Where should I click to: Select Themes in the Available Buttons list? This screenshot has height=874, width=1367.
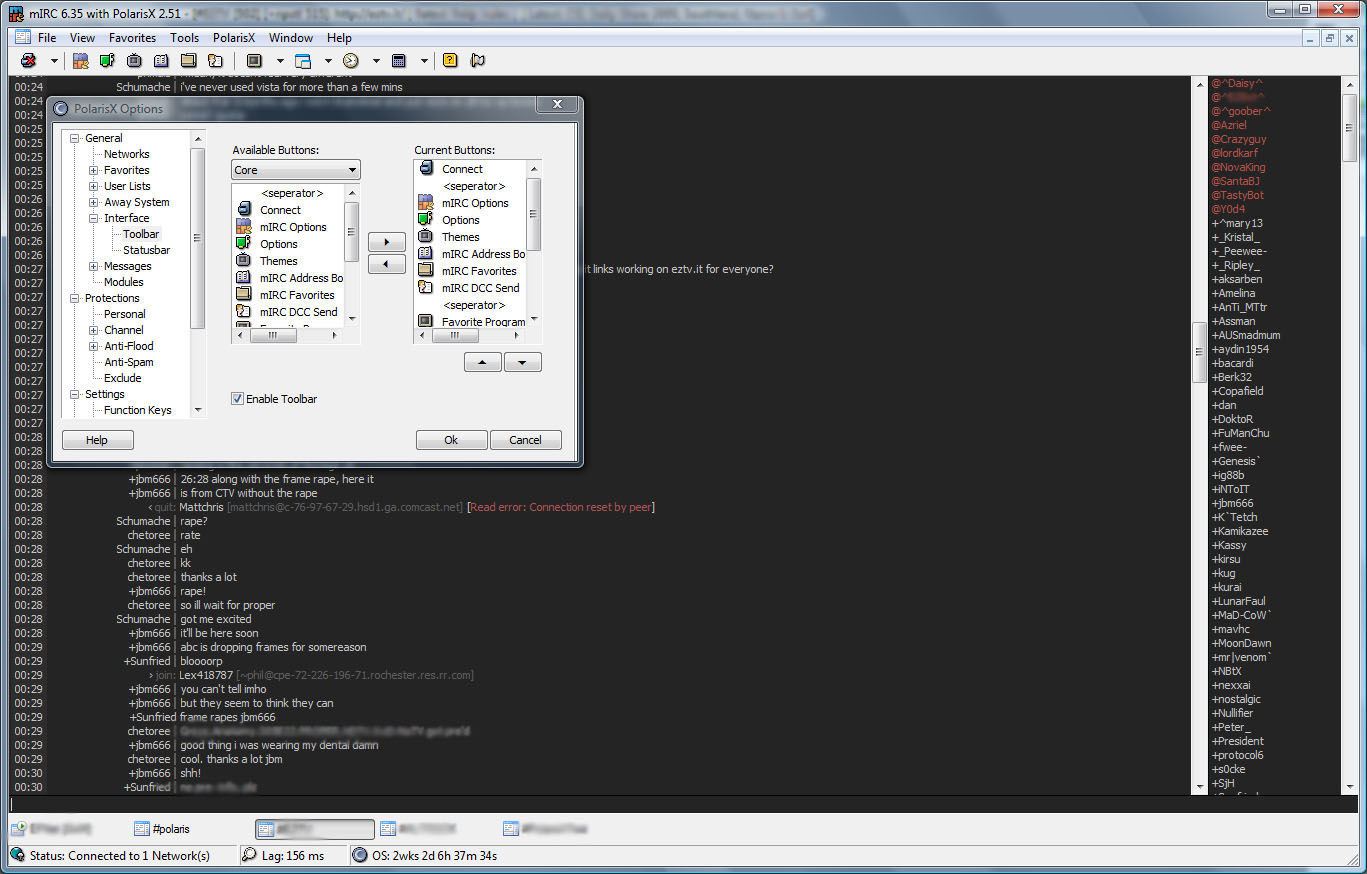tap(278, 261)
